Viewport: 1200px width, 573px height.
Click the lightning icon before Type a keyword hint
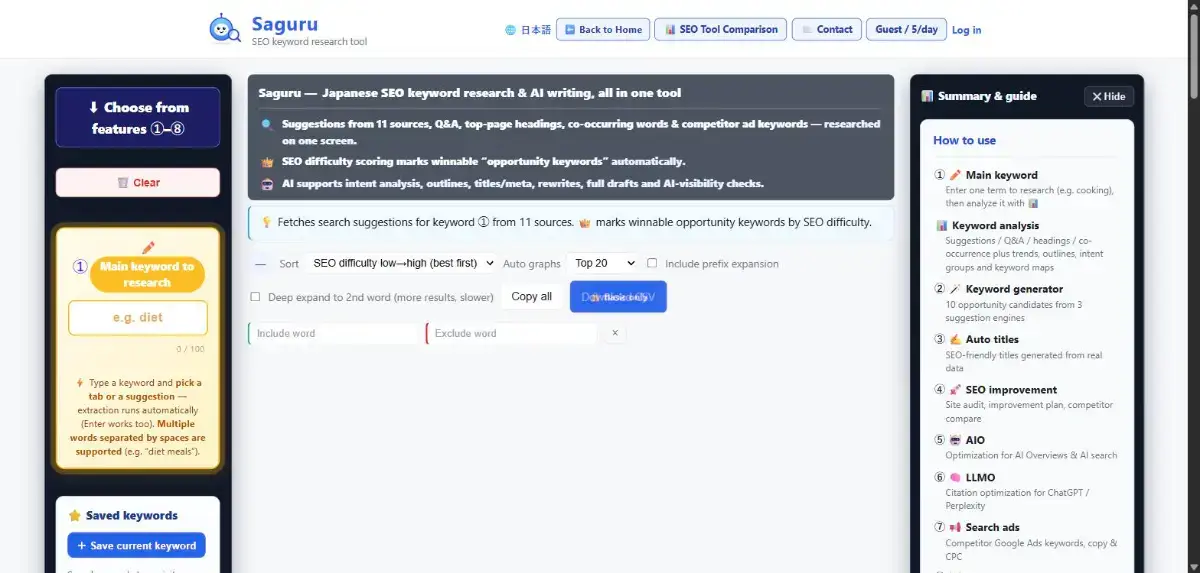(x=80, y=383)
